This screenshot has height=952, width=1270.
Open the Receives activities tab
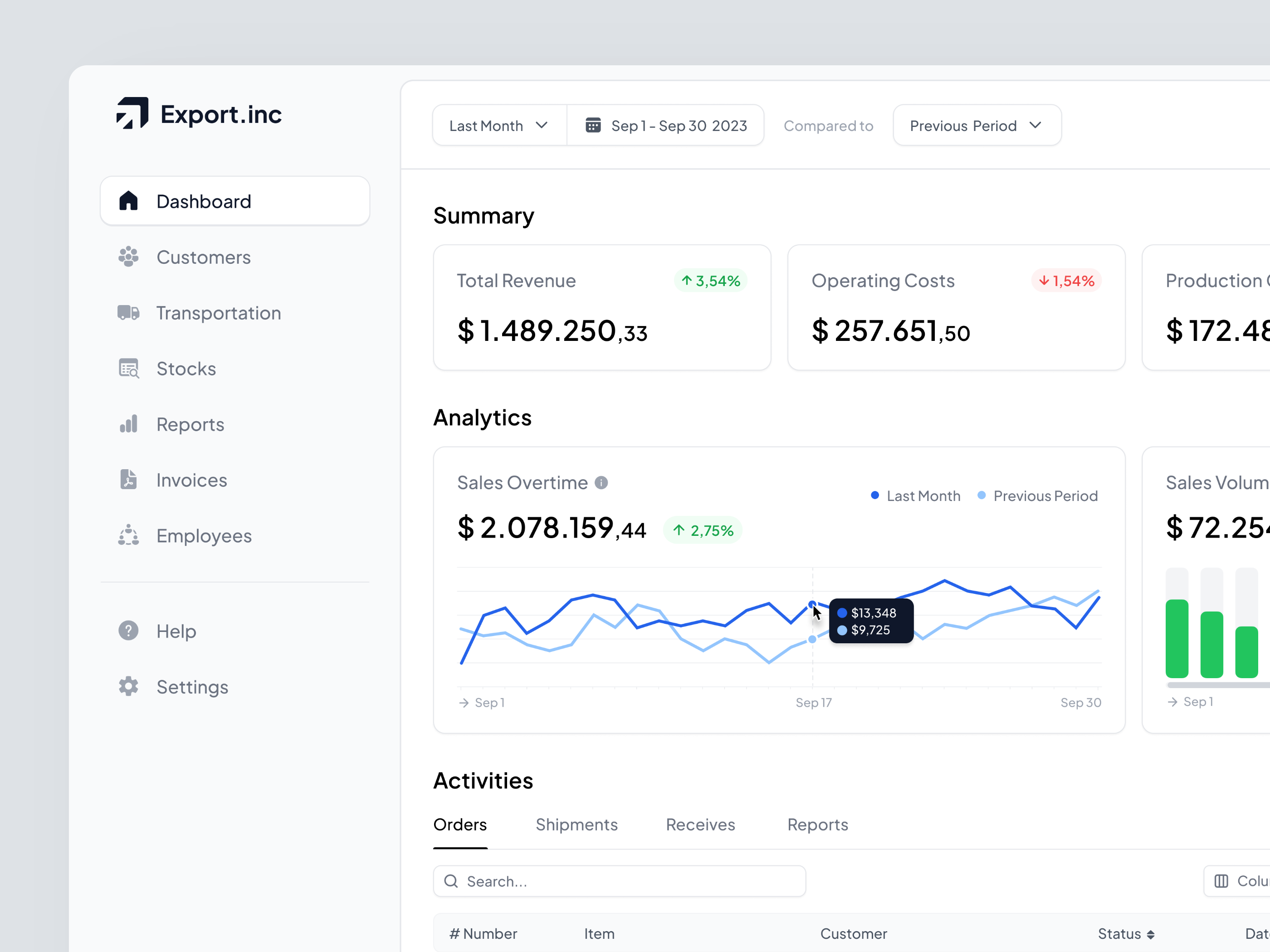(x=700, y=825)
